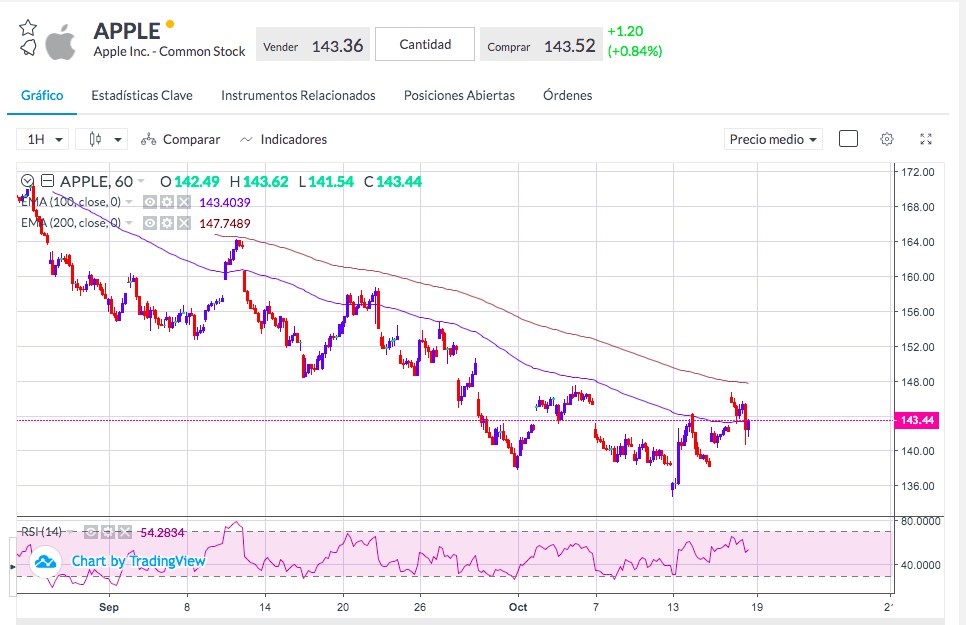This screenshot has height=625, width=966.
Task: Click the RSI 40.0000 axis label
Action: 920,565
